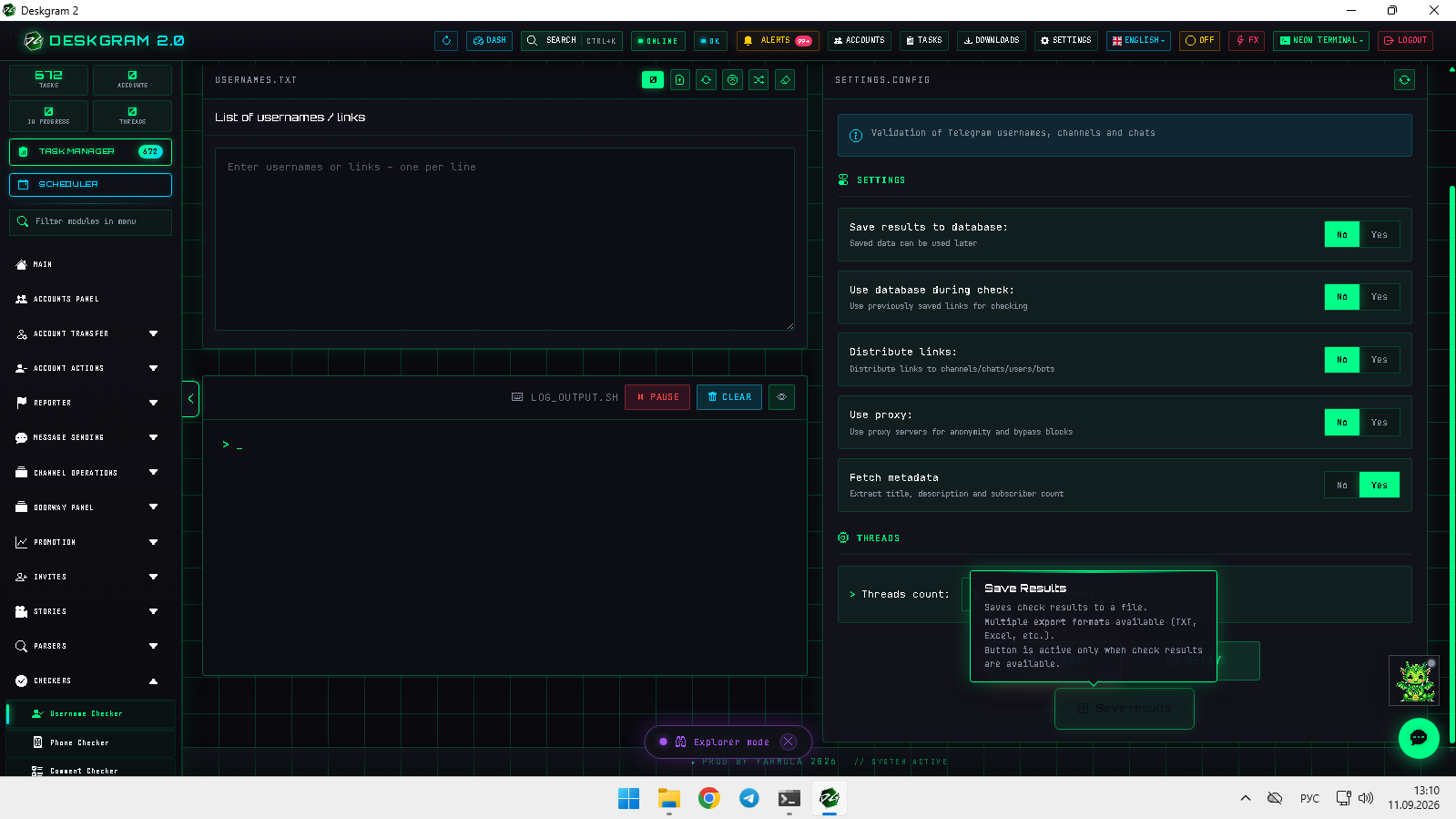Image resolution: width=1456 pixels, height=819 pixels.
Task: Pause the log output
Action: click(x=657, y=397)
